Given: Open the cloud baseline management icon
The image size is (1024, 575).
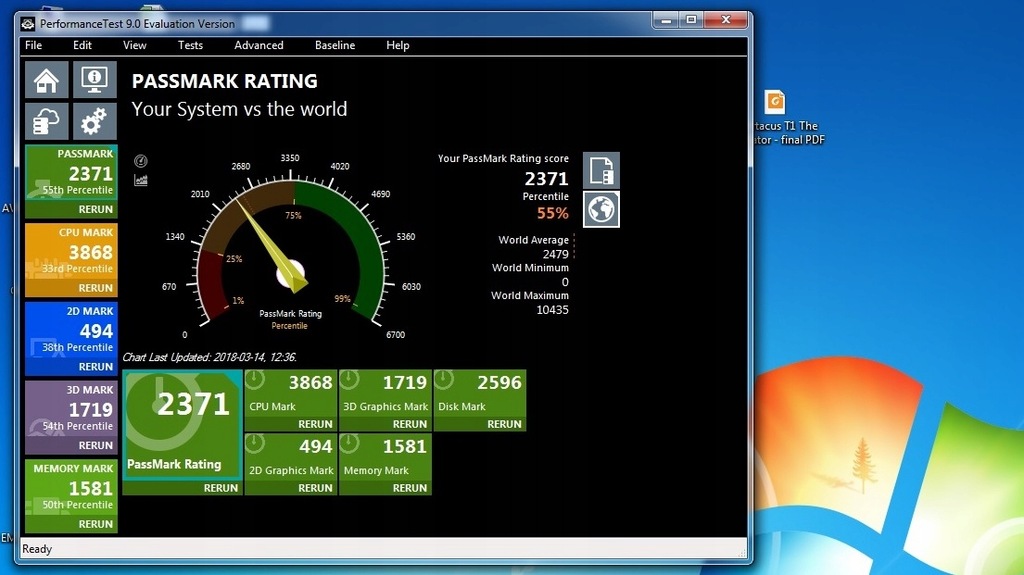Looking at the screenshot, I should [46, 121].
